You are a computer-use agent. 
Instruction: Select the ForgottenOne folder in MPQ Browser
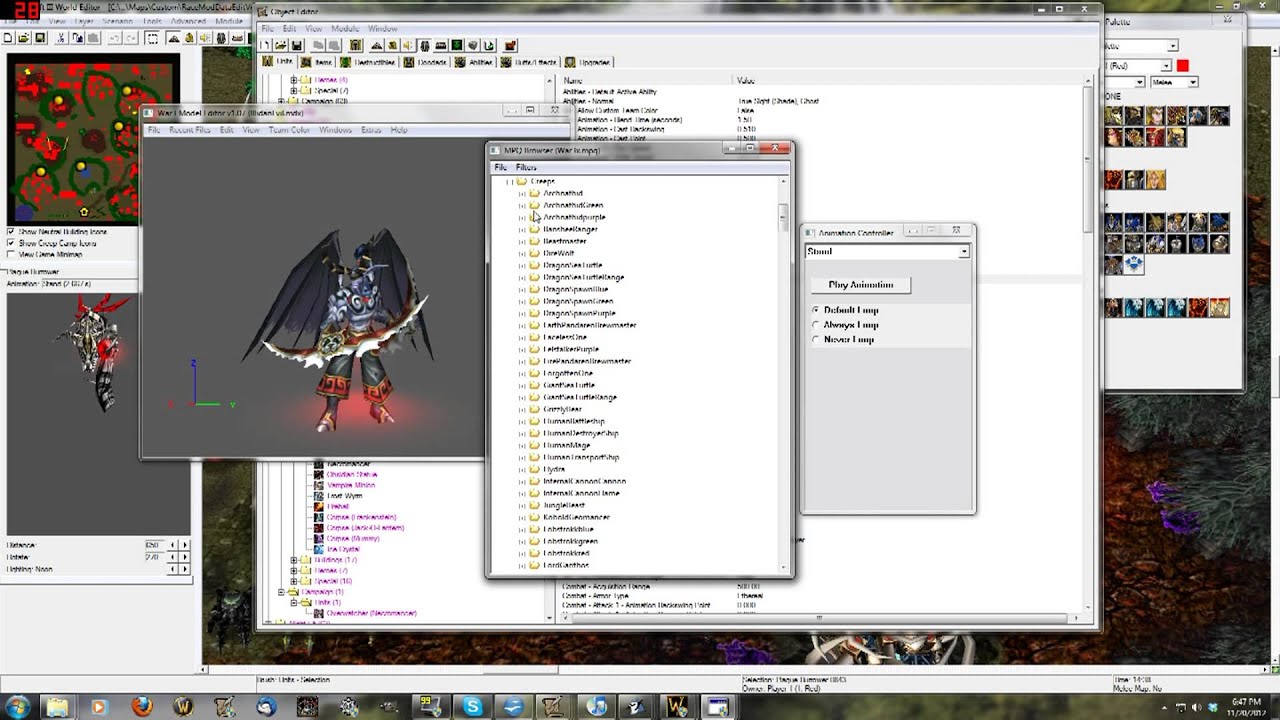(x=568, y=373)
